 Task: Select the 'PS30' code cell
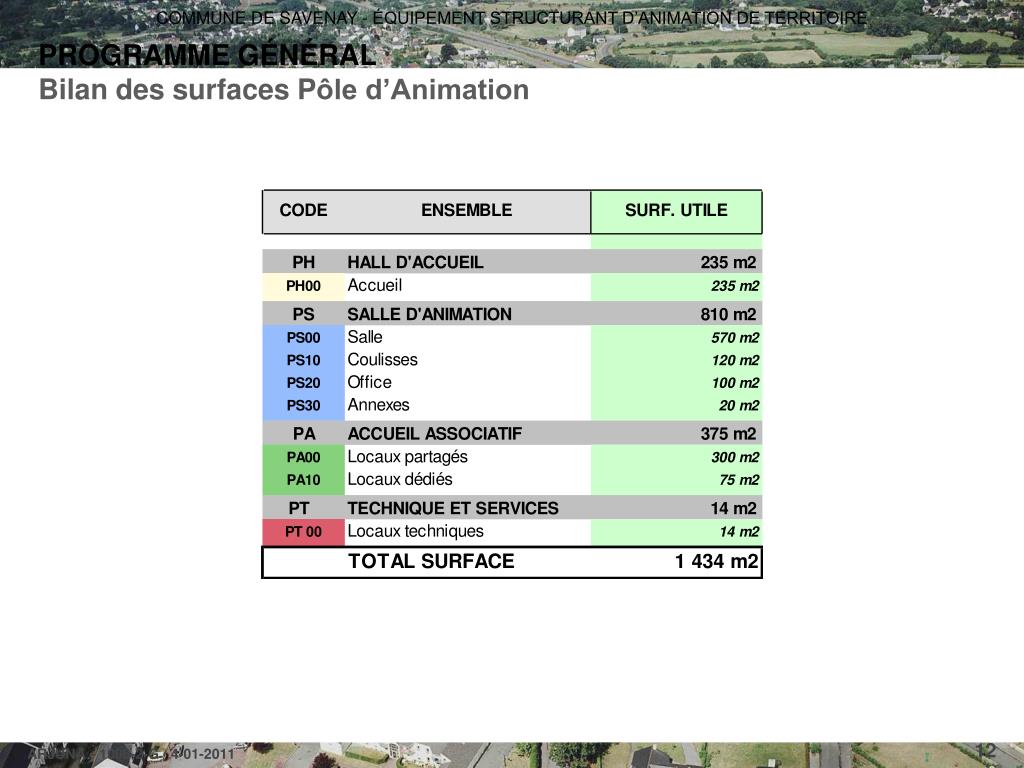[303, 406]
